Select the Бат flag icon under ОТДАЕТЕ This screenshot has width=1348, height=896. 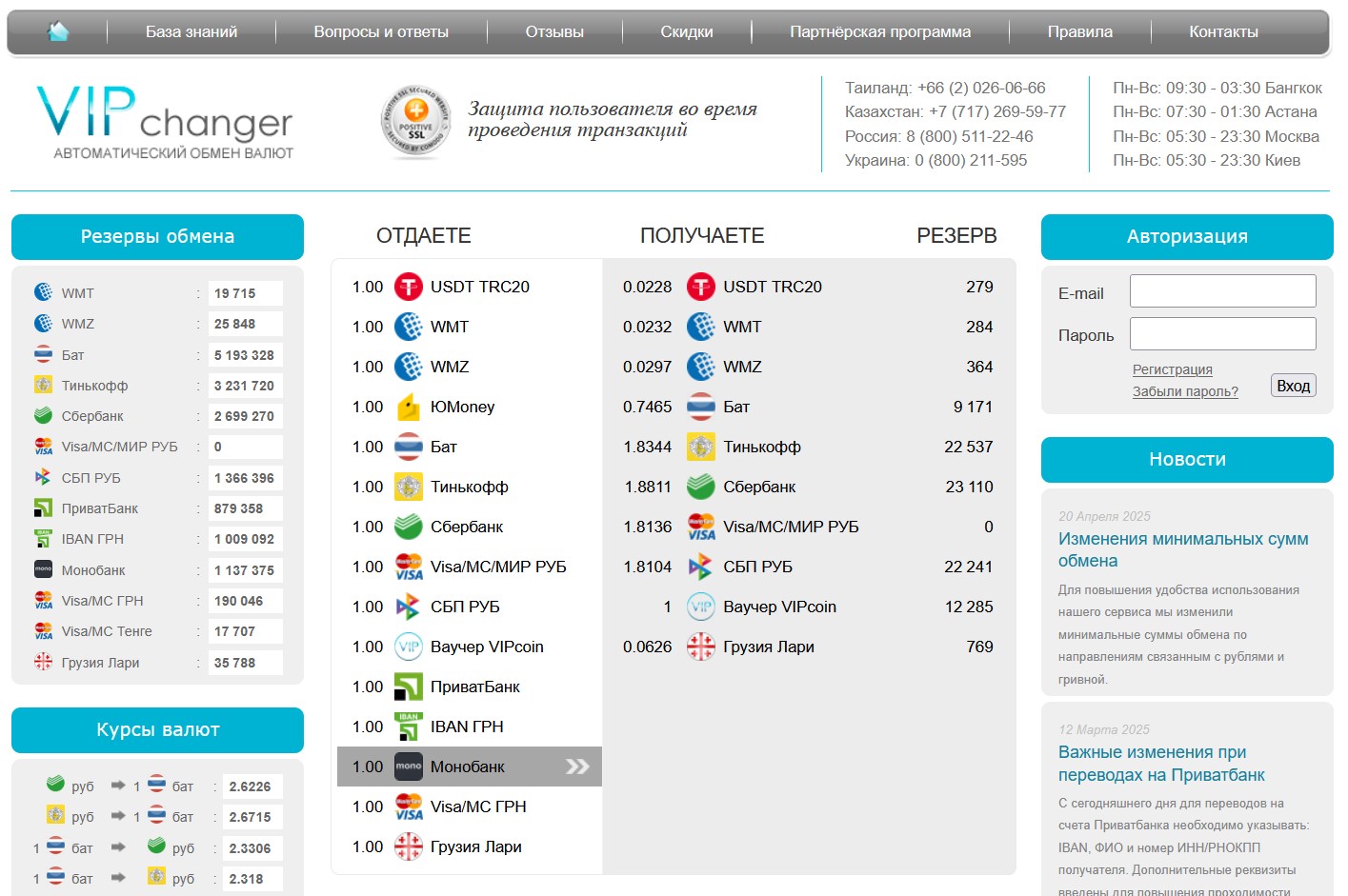coord(409,447)
